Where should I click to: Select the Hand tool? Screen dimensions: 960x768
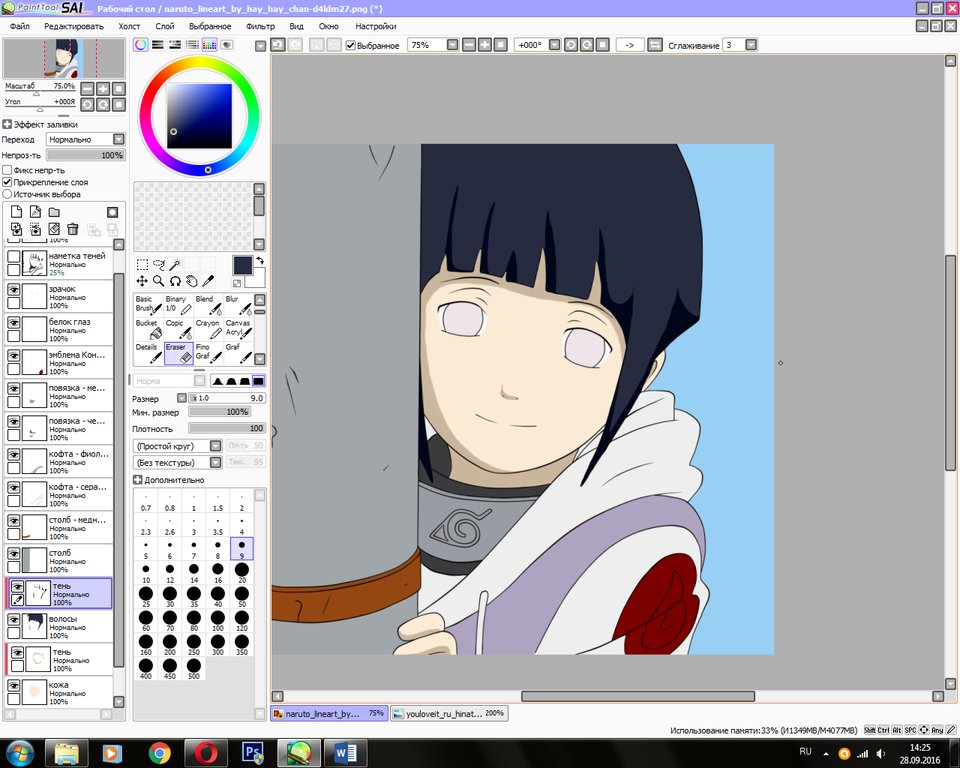click(x=192, y=281)
